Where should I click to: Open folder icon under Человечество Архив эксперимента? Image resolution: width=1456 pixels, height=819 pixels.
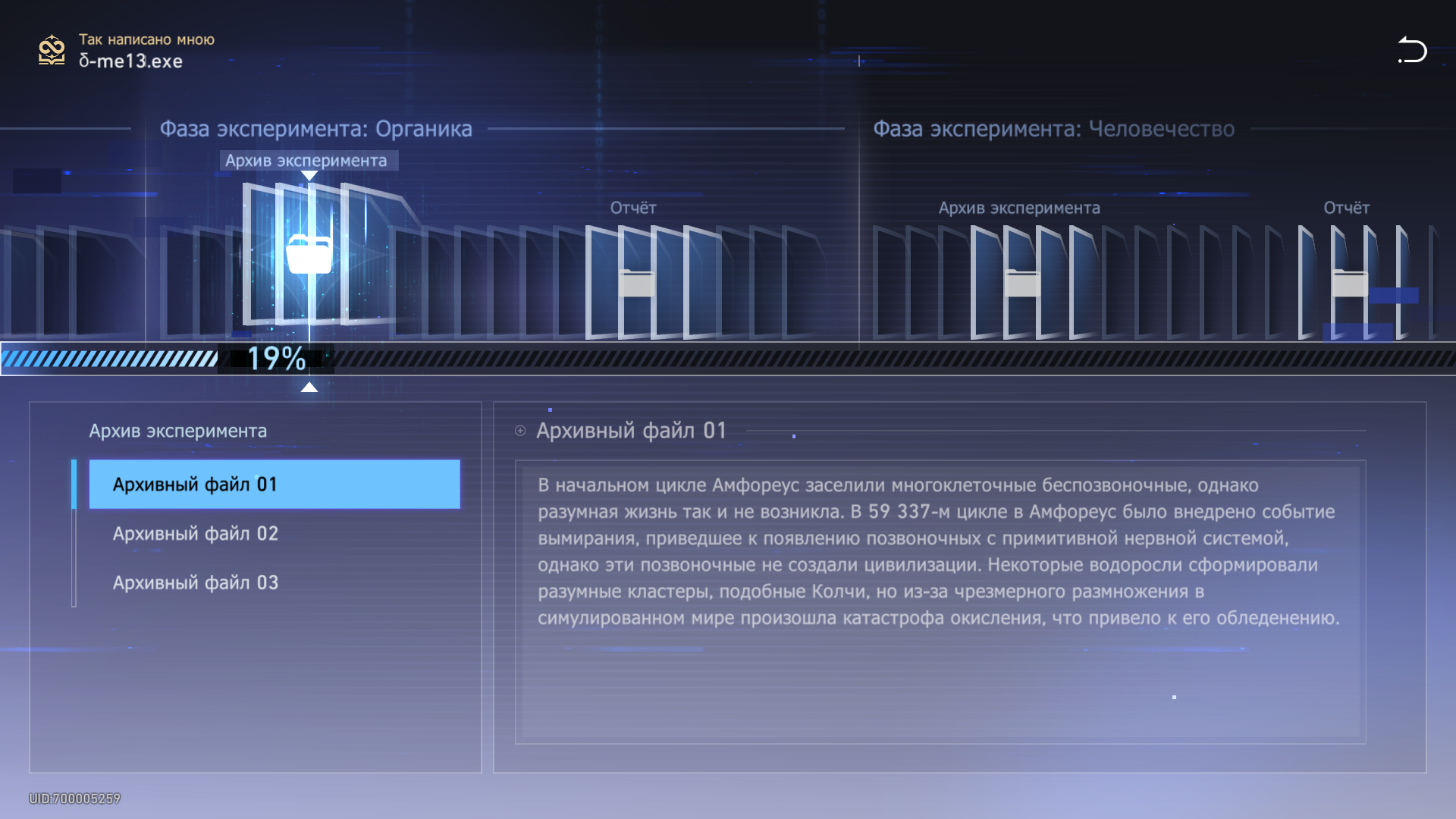[1021, 283]
